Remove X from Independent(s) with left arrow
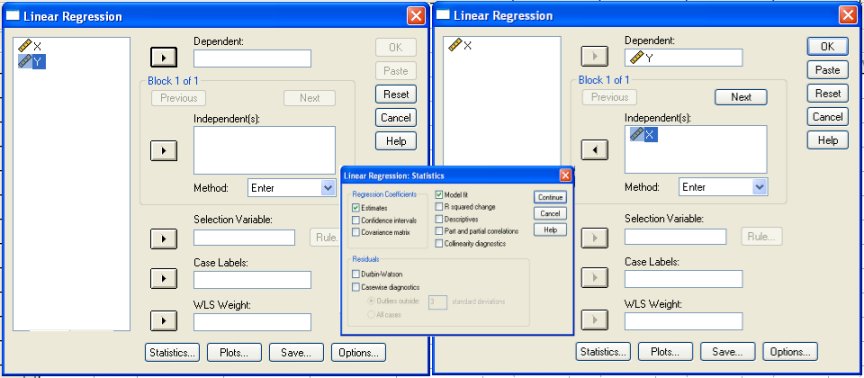 tap(595, 149)
